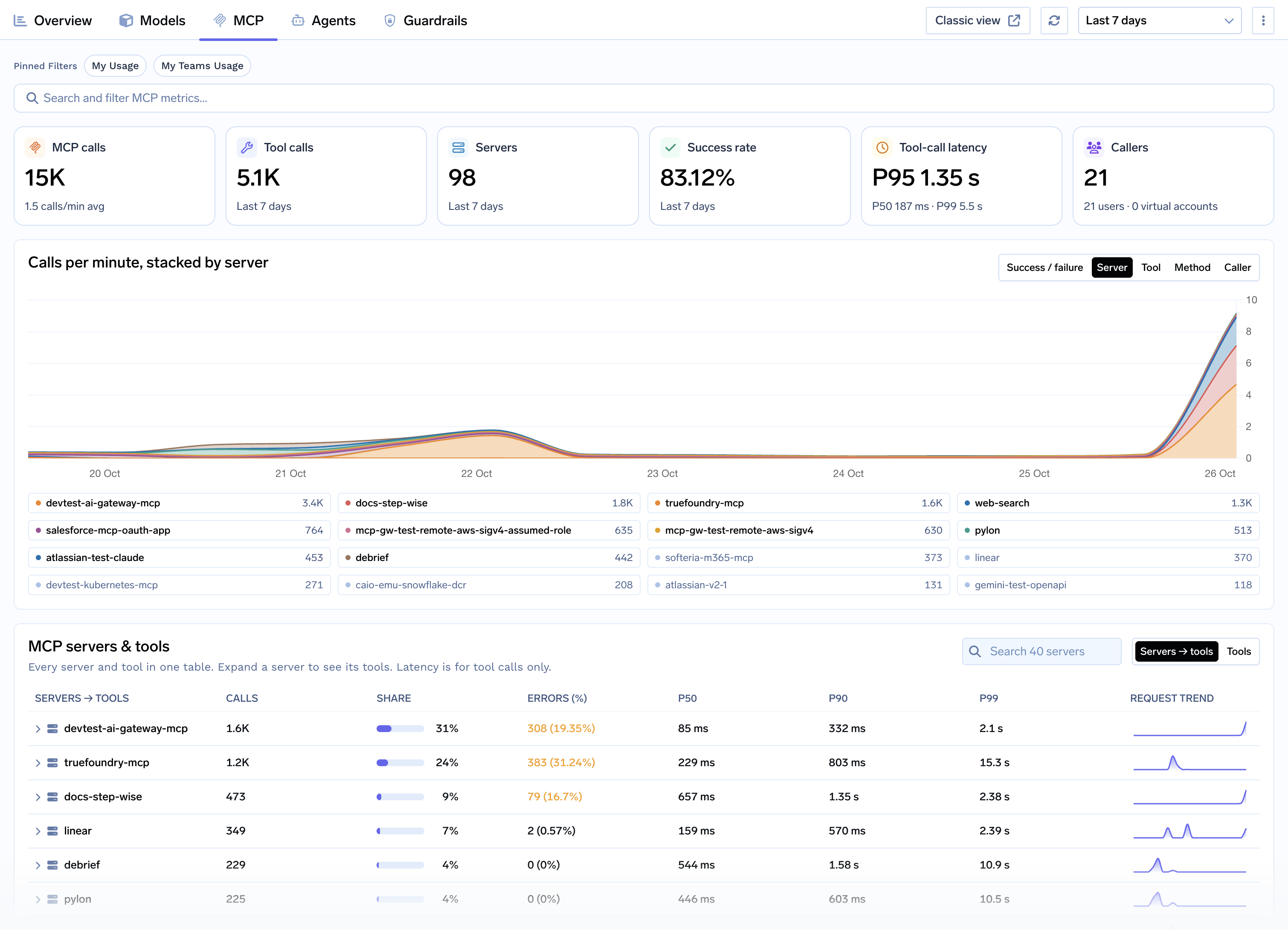Open the Last 7 days time range dropdown

1160,20
